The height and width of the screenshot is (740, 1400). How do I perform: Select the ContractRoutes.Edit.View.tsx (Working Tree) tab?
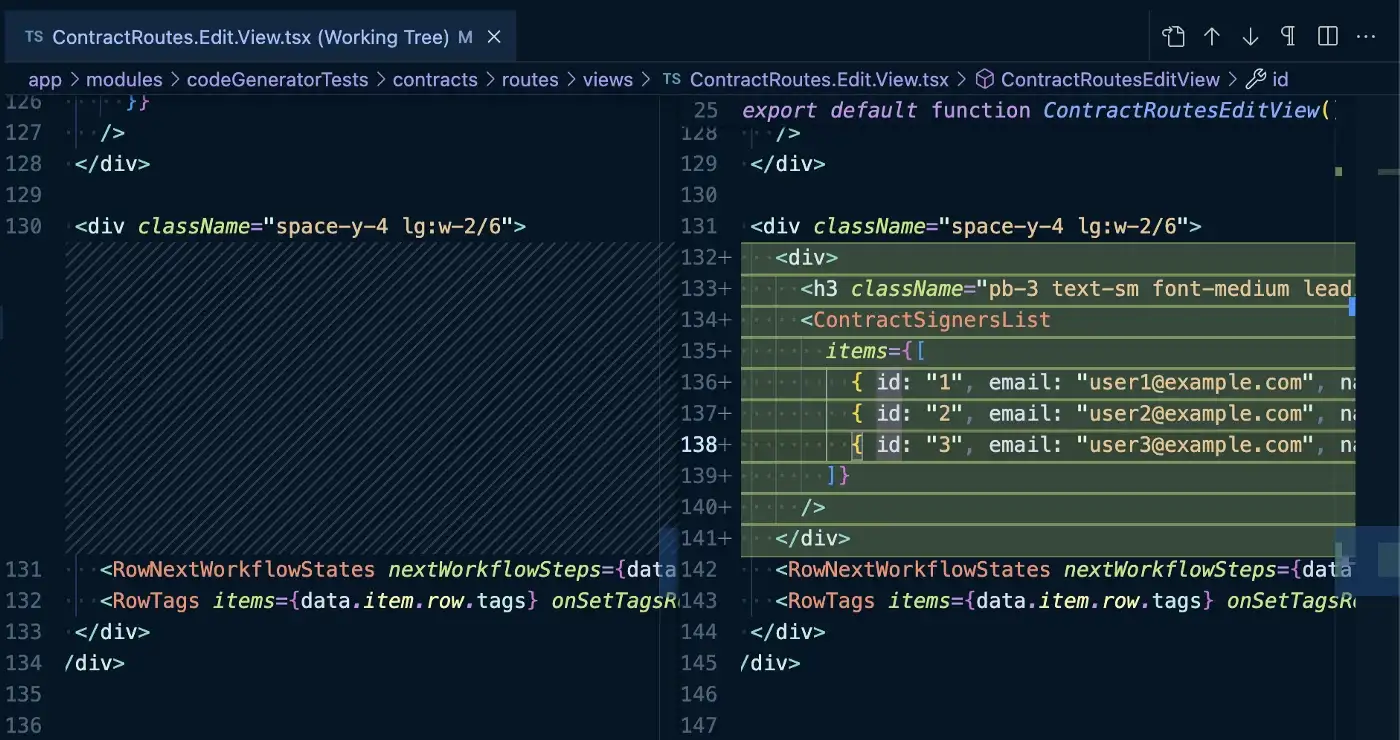coord(262,38)
